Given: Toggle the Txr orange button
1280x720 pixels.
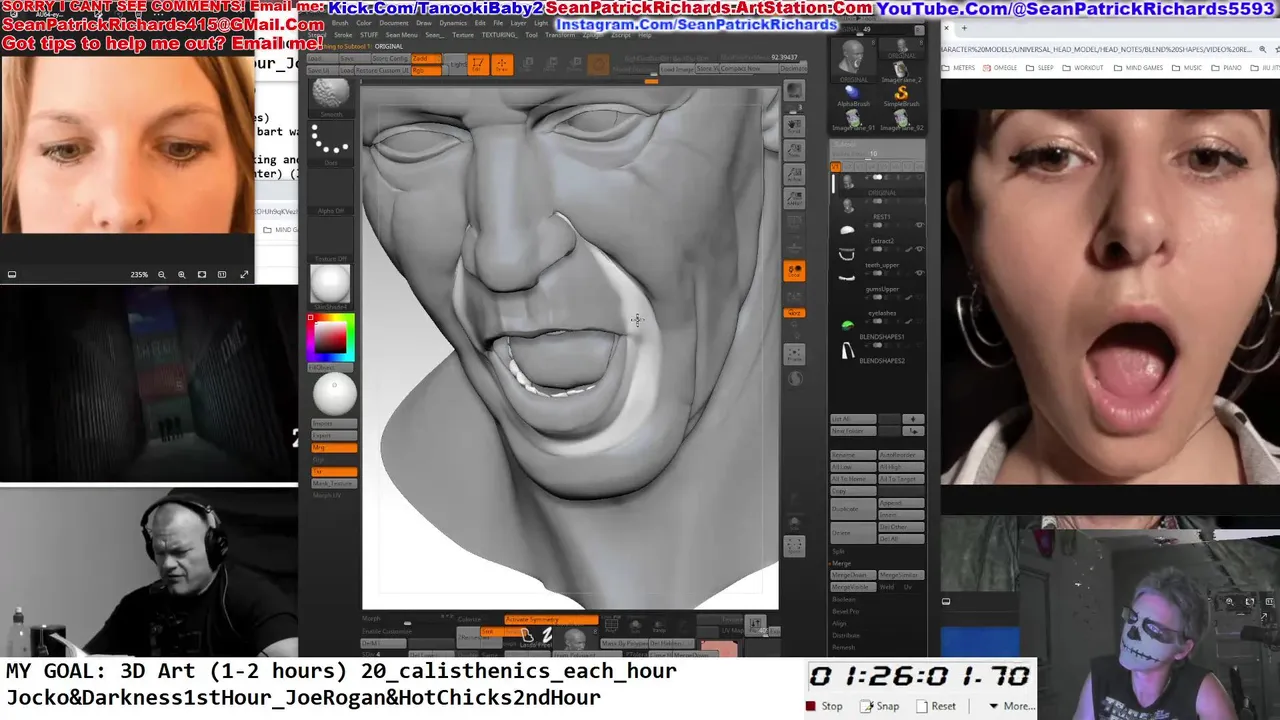Looking at the screenshot, I should (334, 472).
